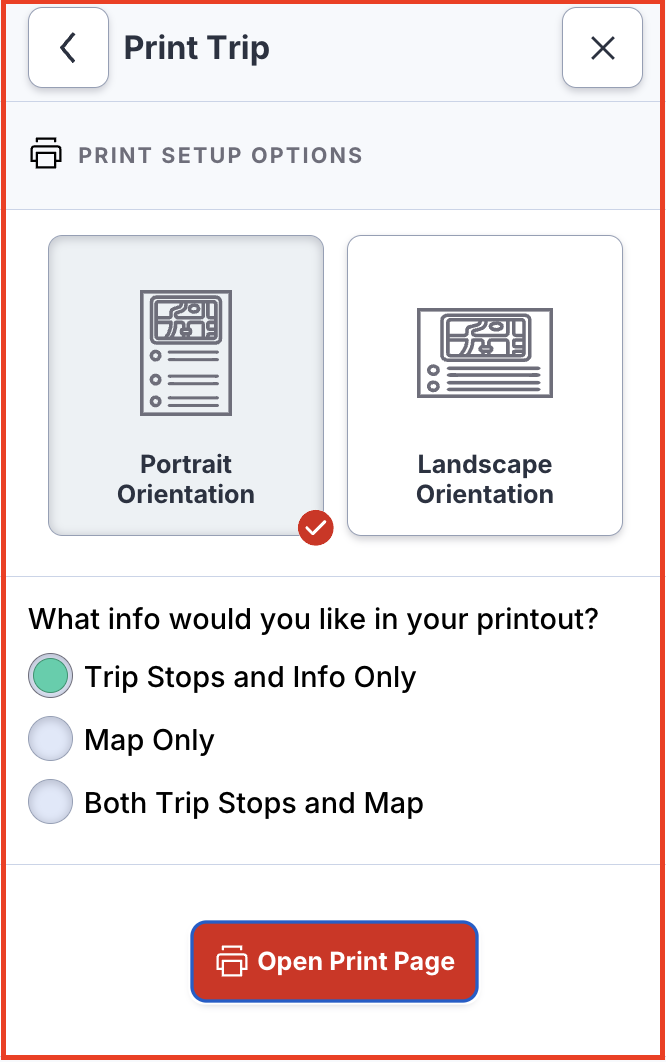Viewport: 666px width, 1062px height.
Task: Click the landscape page layout icon
Action: [485, 352]
